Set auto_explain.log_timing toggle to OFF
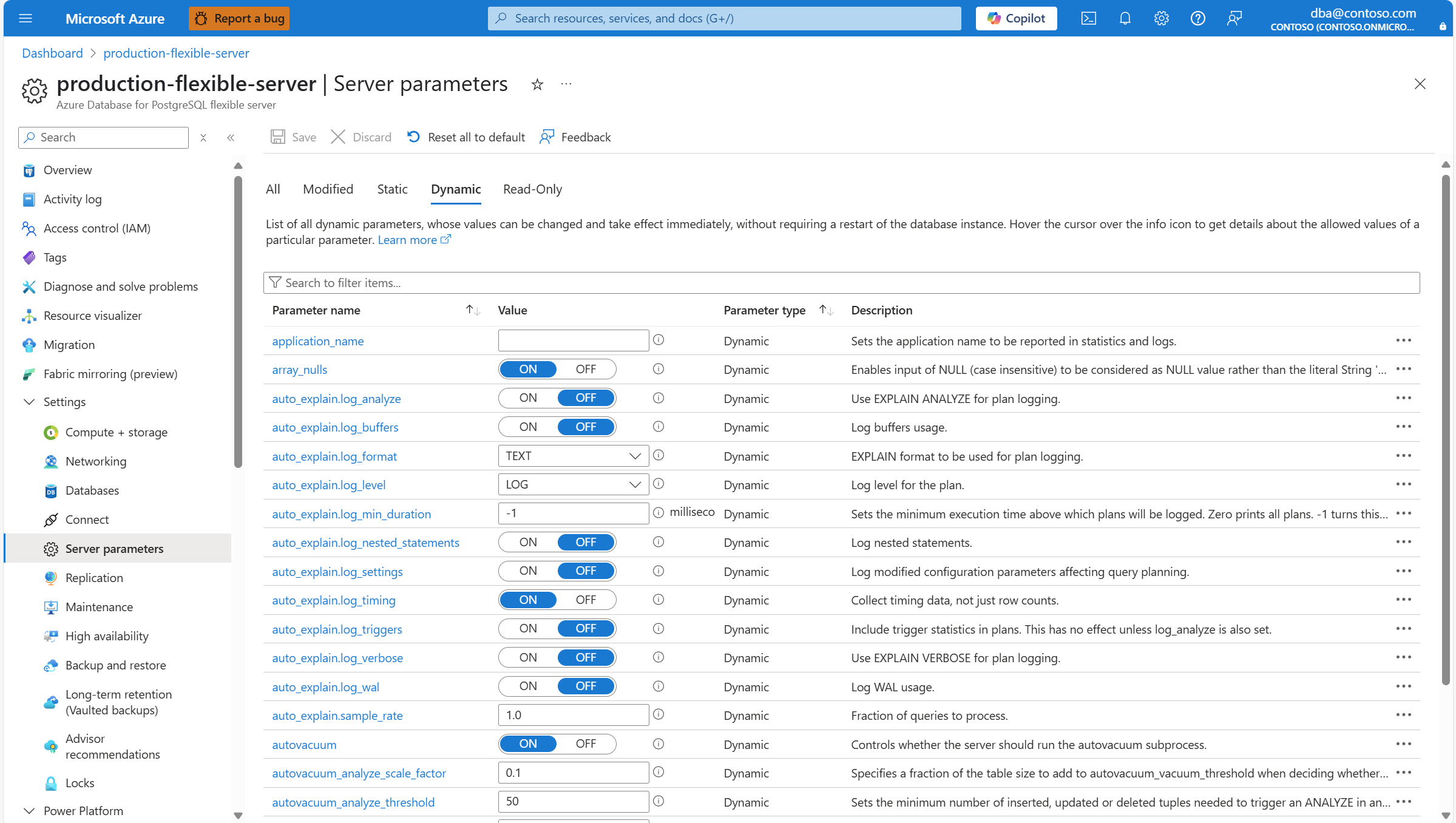Screen dimensions: 1456x823 [586, 600]
